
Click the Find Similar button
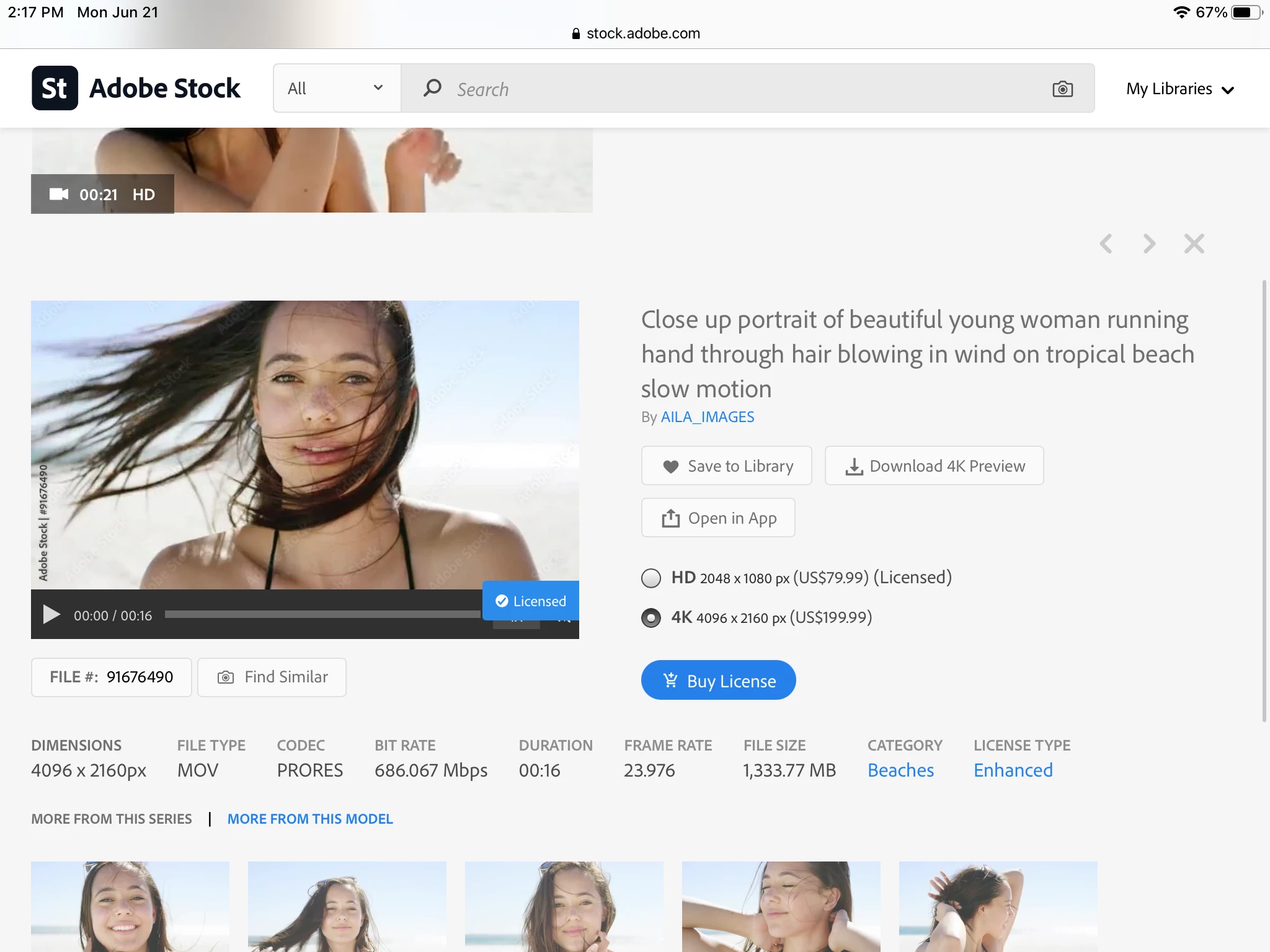pos(272,677)
